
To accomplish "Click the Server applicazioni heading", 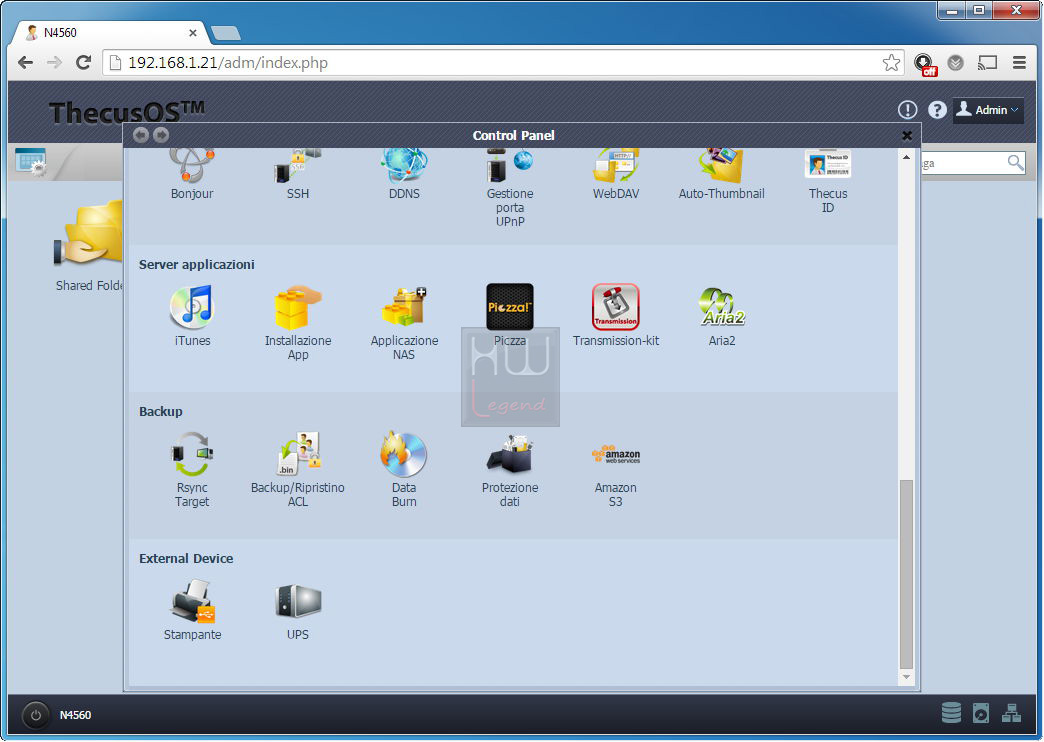I will point(196,264).
